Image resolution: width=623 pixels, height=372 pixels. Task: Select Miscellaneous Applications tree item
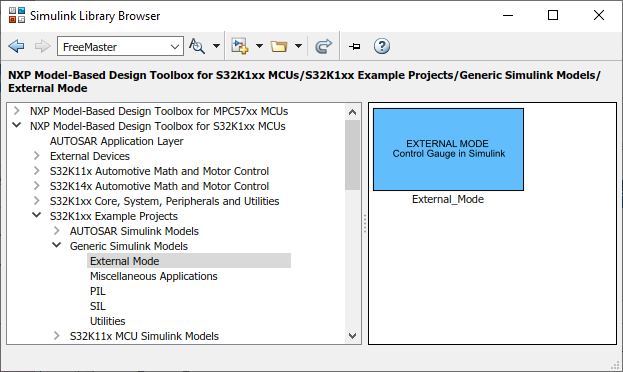pyautogui.click(x=154, y=276)
